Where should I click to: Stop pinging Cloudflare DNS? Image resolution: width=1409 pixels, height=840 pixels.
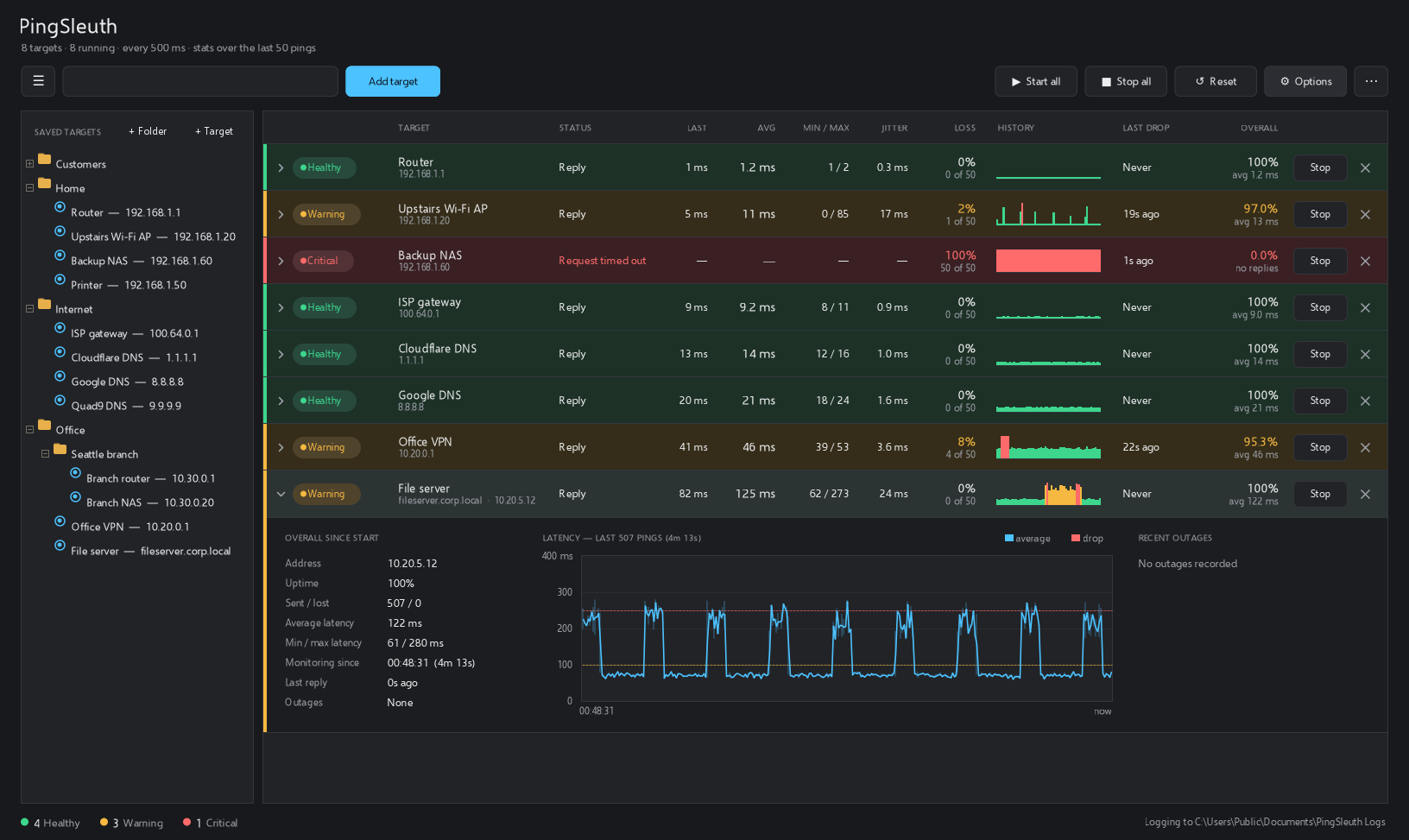click(x=1320, y=354)
